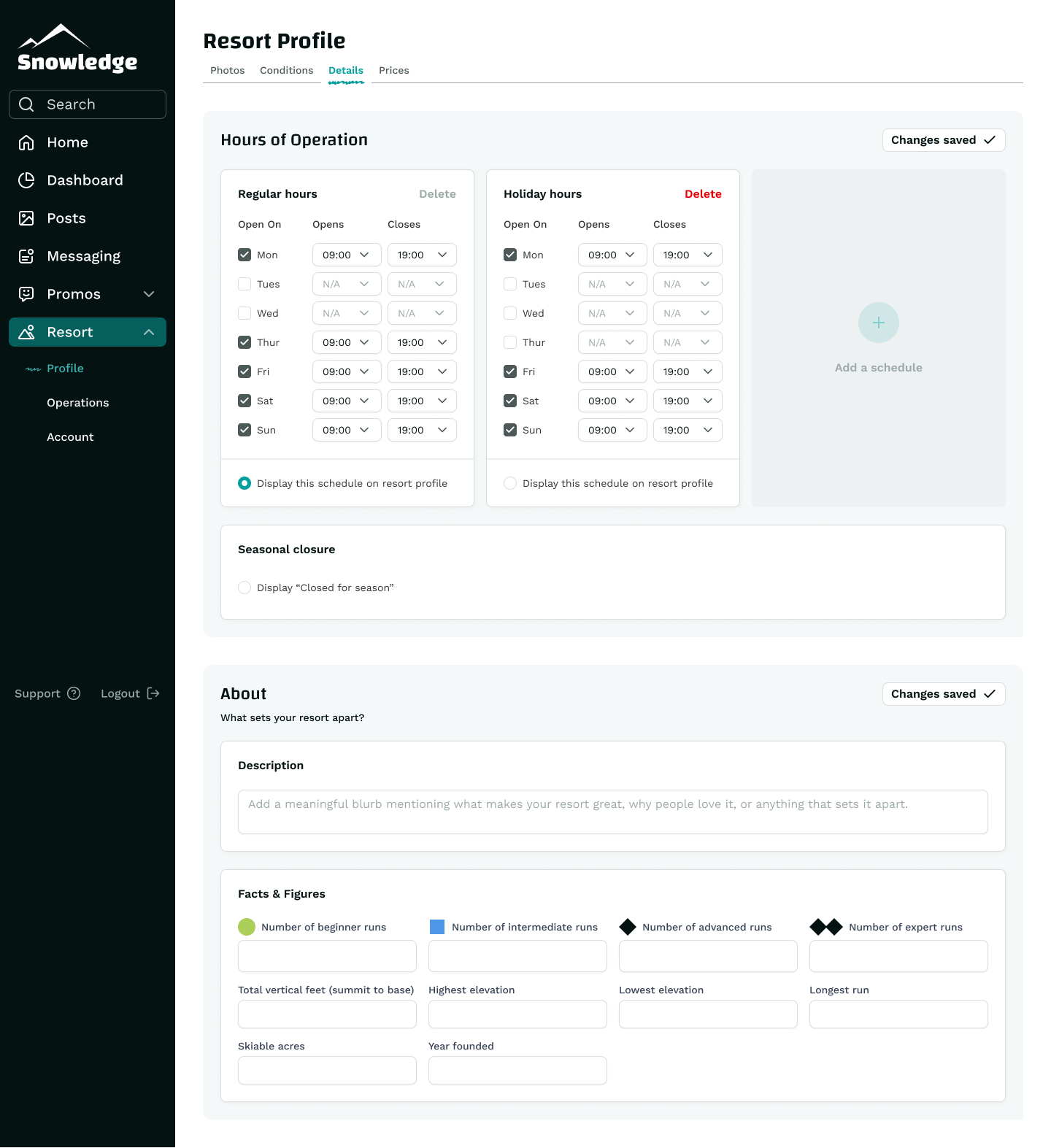The height and width of the screenshot is (1148, 1051).
Task: Select the Details tab
Action: pos(346,70)
